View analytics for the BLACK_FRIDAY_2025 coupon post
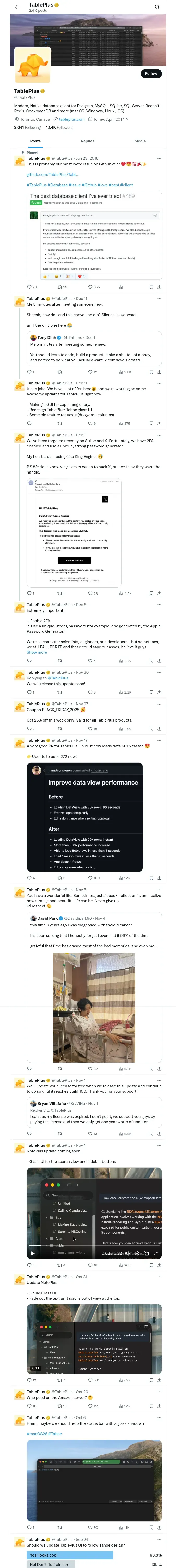This screenshot has height=1568, width=176. tap(121, 728)
